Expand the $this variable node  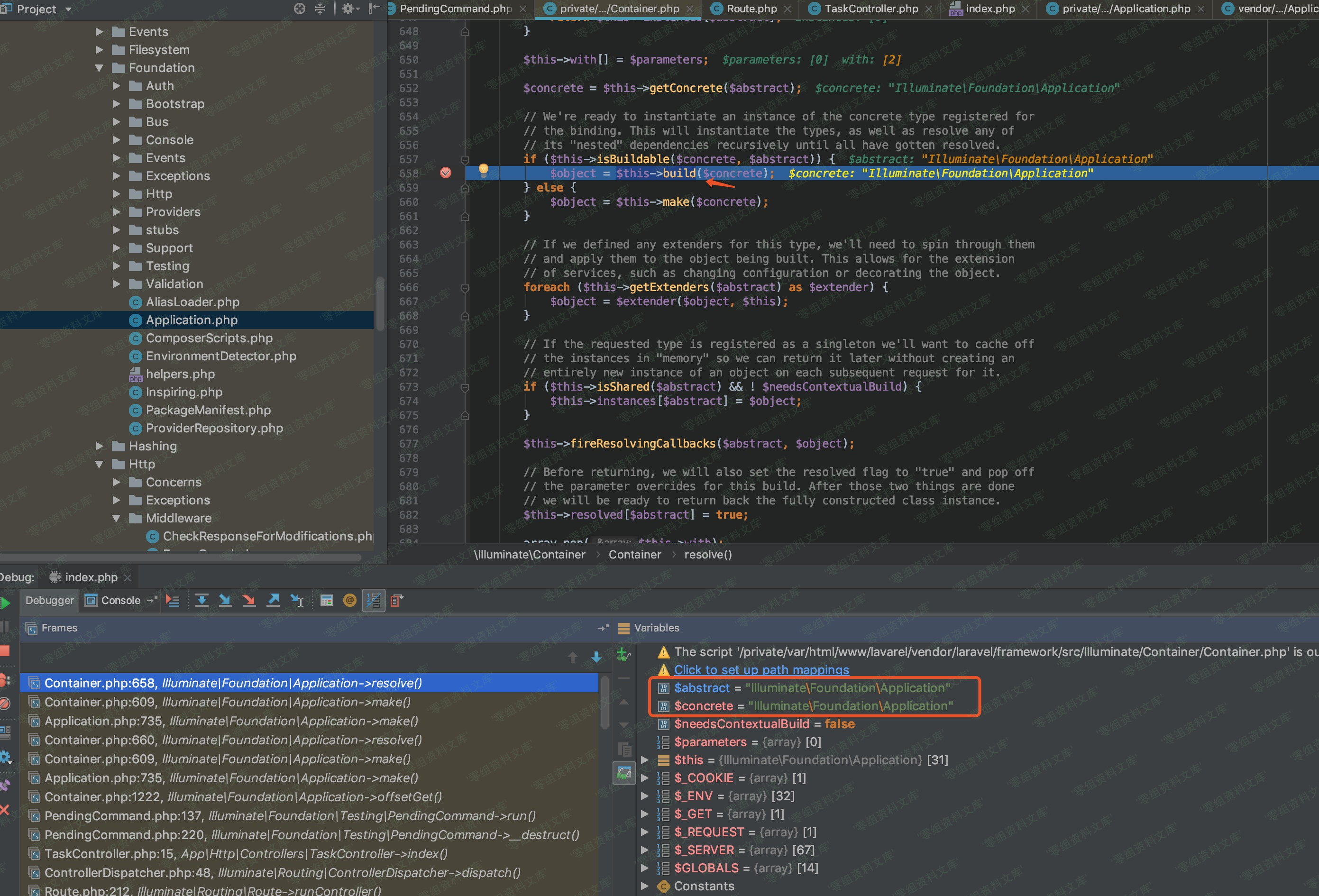tap(645, 760)
